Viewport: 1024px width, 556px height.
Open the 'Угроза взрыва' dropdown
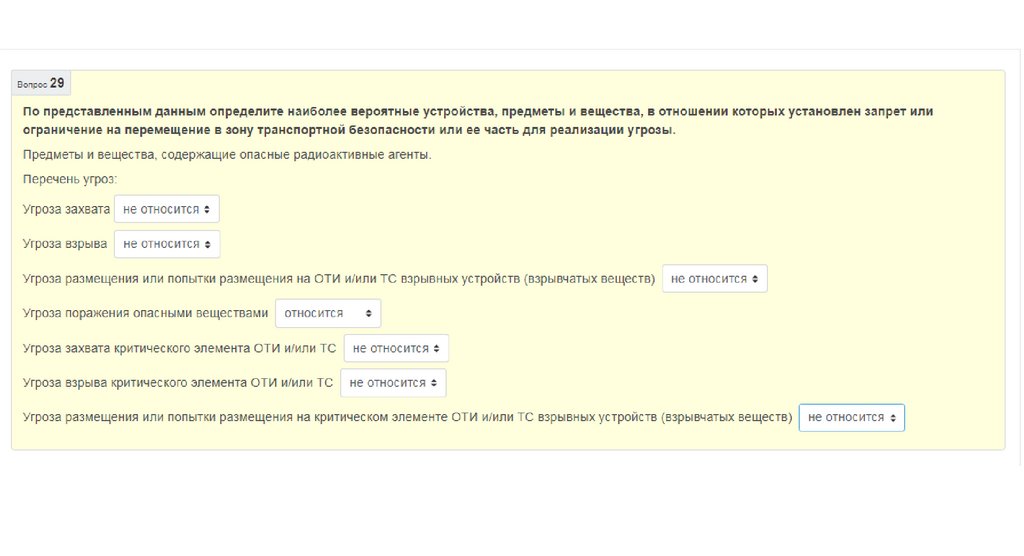pyautogui.click(x=166, y=244)
